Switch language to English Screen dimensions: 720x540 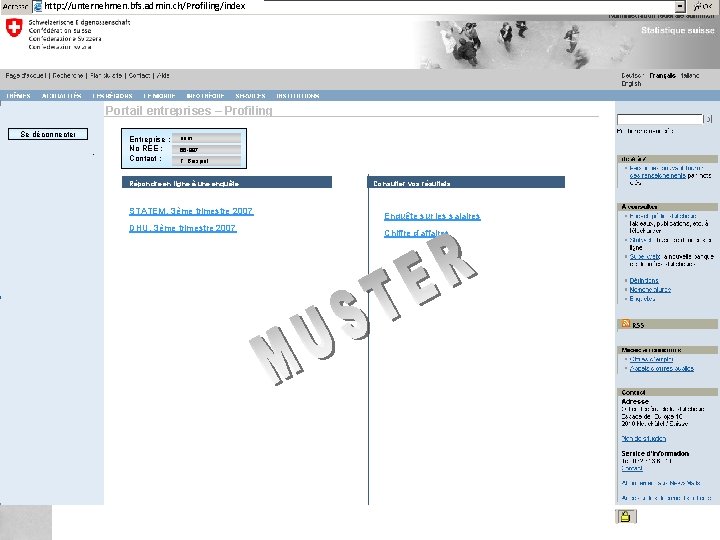coord(631,84)
